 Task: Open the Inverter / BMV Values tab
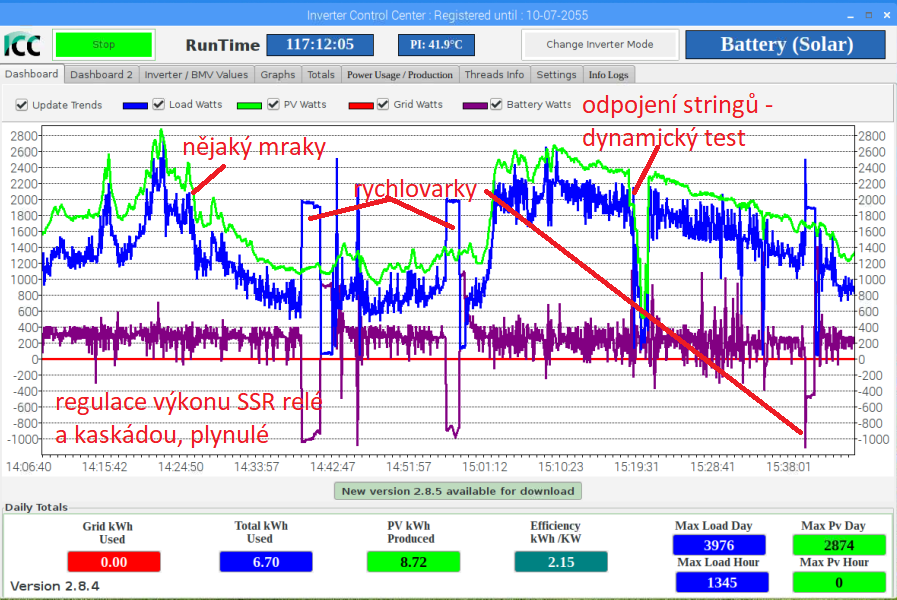point(196,75)
